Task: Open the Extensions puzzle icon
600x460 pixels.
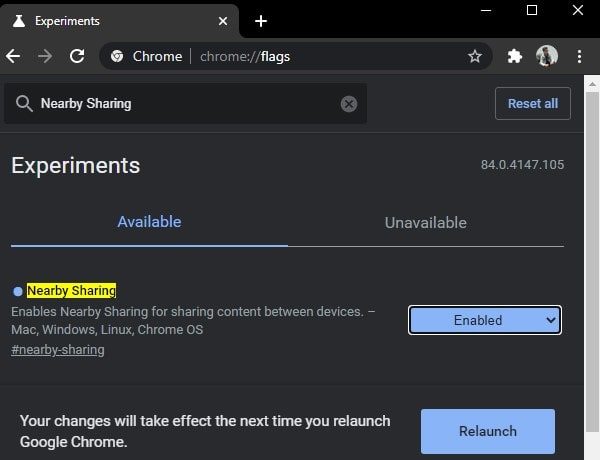Action: coord(514,56)
